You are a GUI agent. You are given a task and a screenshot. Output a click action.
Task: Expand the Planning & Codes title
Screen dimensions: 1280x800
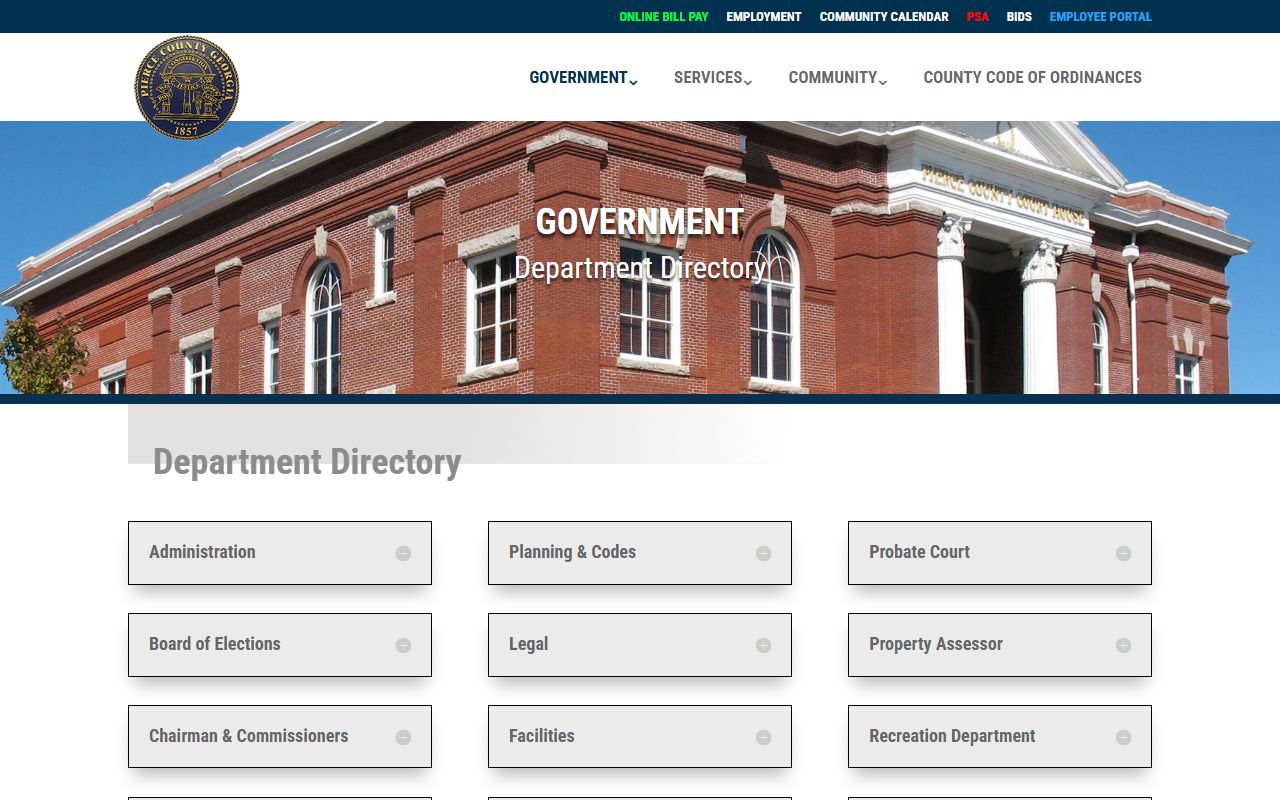tap(572, 552)
